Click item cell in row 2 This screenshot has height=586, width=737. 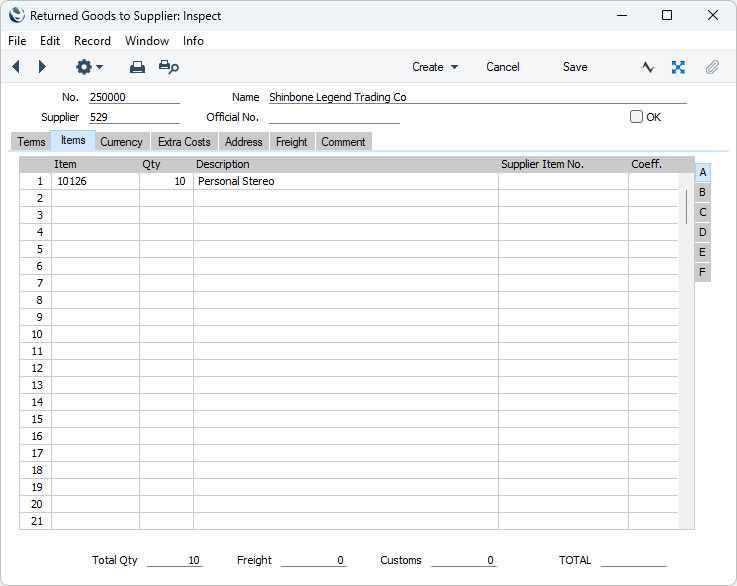[95, 198]
